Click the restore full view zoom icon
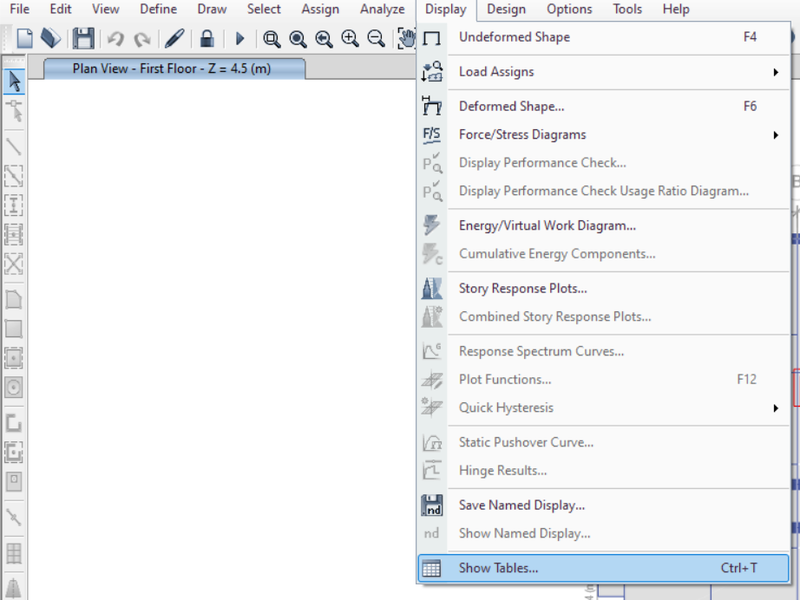Screen dimensions: 800x600 297,39
